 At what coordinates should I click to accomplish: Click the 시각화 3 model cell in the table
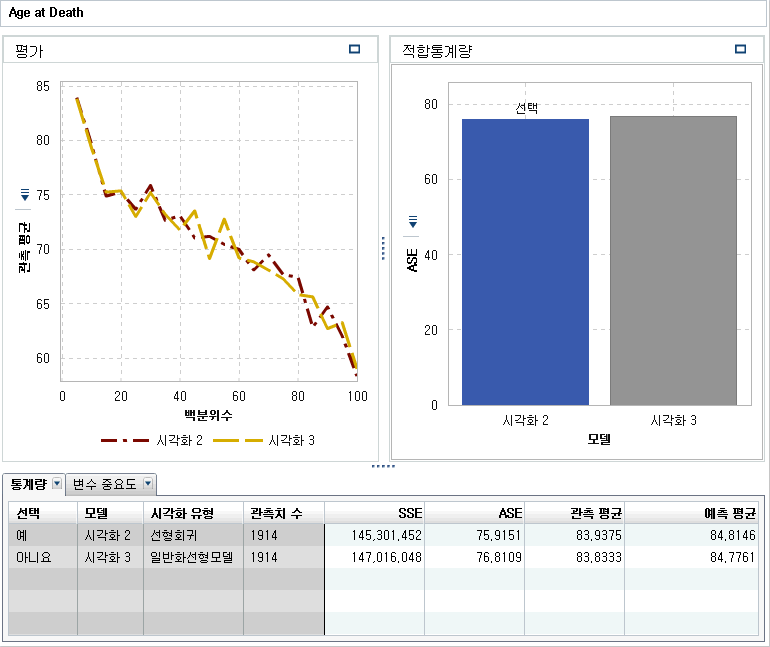[110, 557]
